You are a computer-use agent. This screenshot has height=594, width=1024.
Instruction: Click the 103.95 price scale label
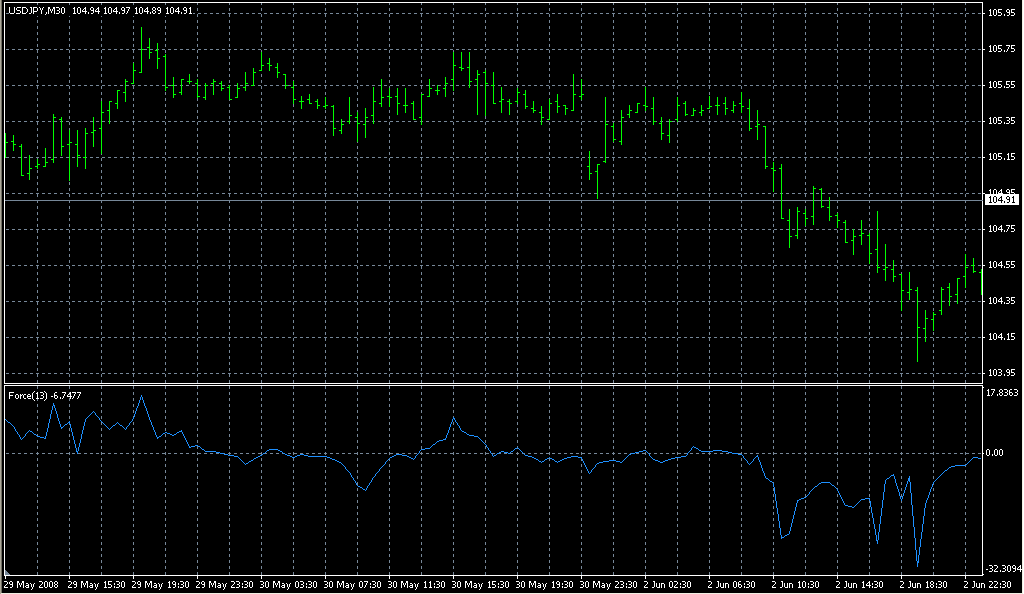[1001, 373]
